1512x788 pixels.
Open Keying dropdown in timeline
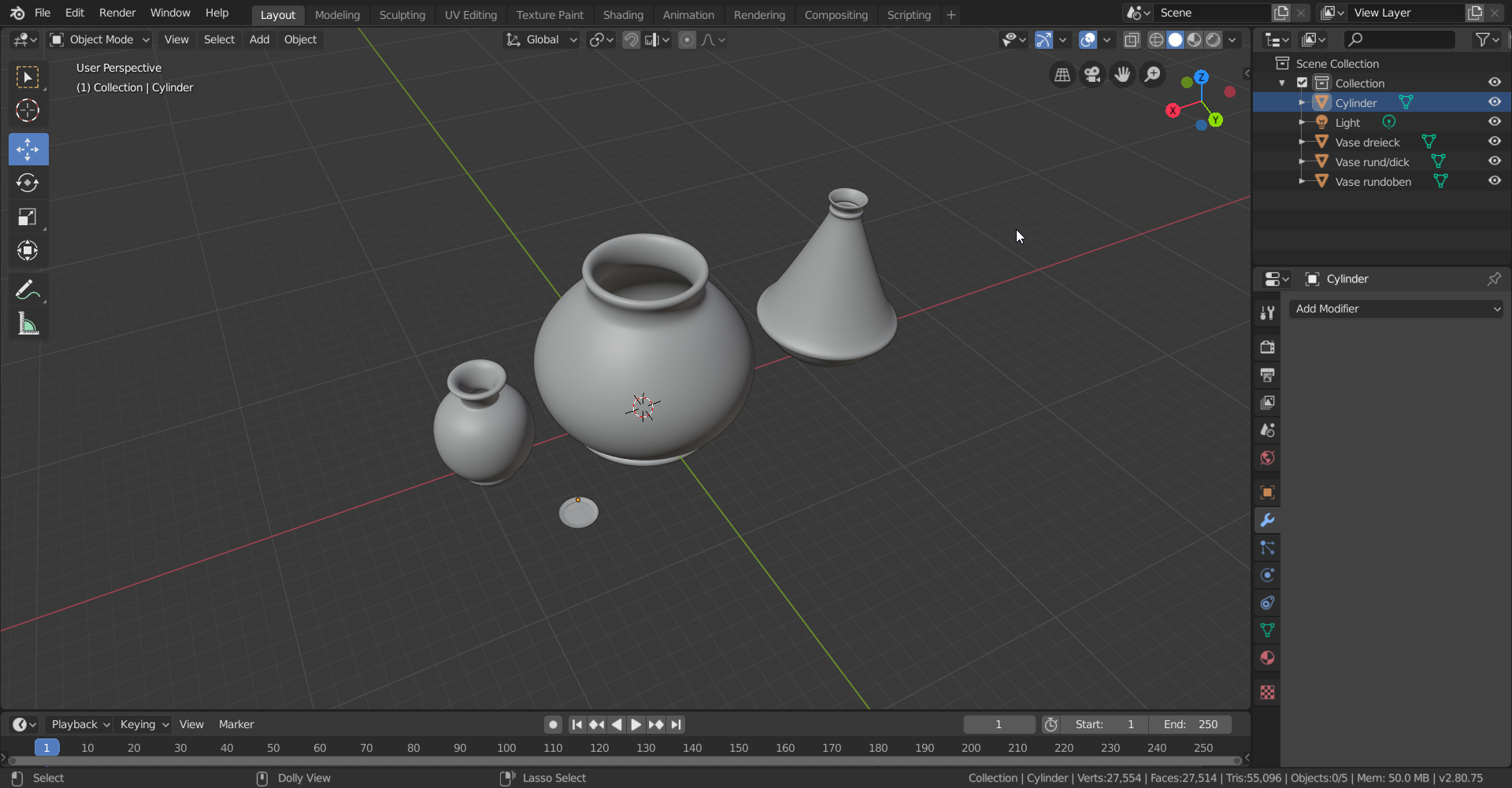[x=143, y=724]
